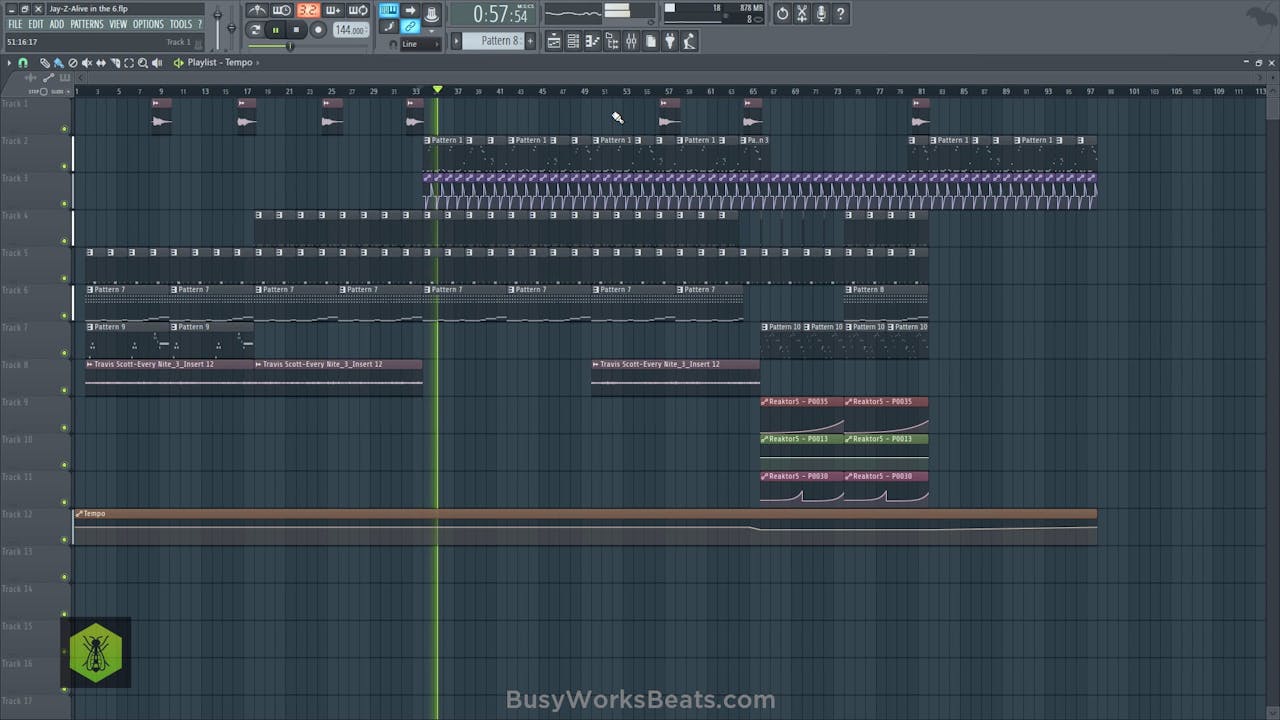Toggle wait for input before recording
The image size is (1280, 720).
tap(281, 11)
